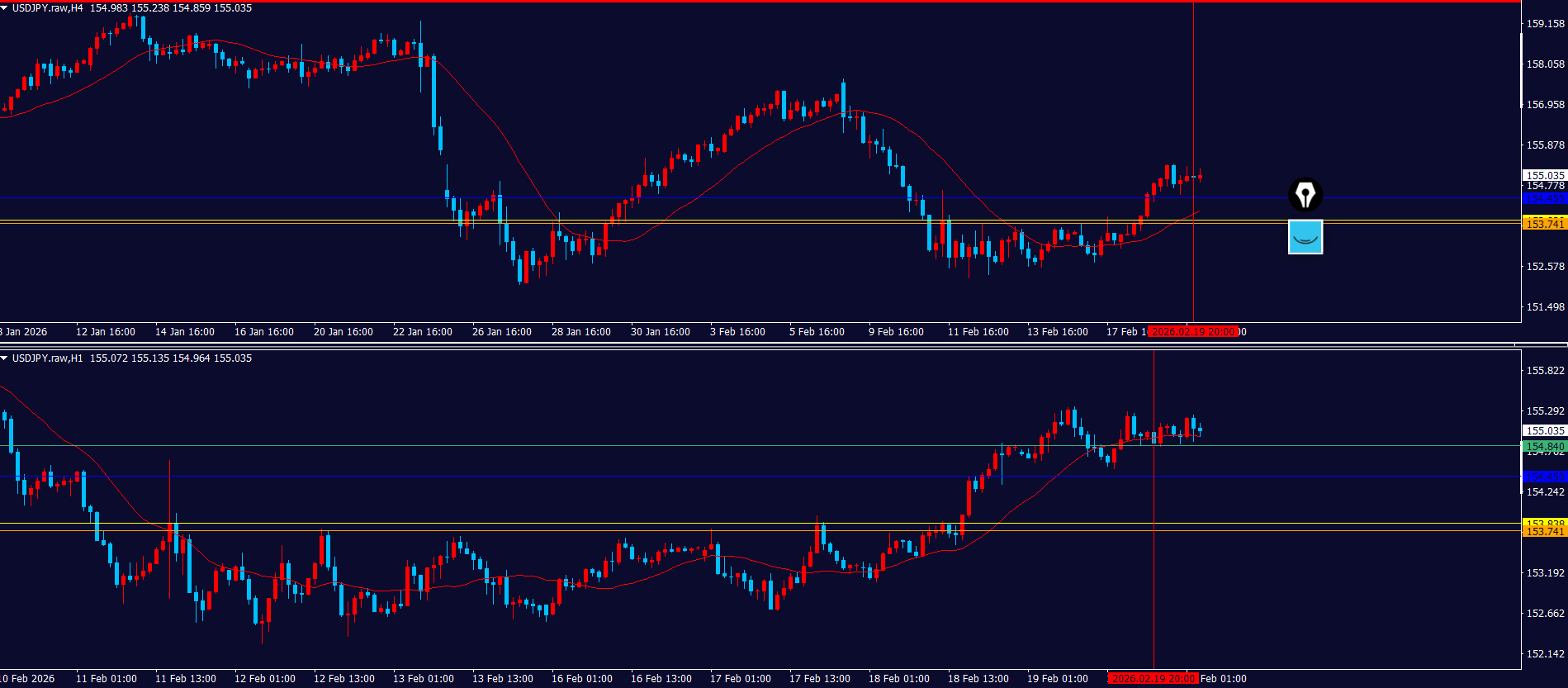
Task: Click the orange 153.741 price label in H1 chart
Action: (x=1544, y=531)
